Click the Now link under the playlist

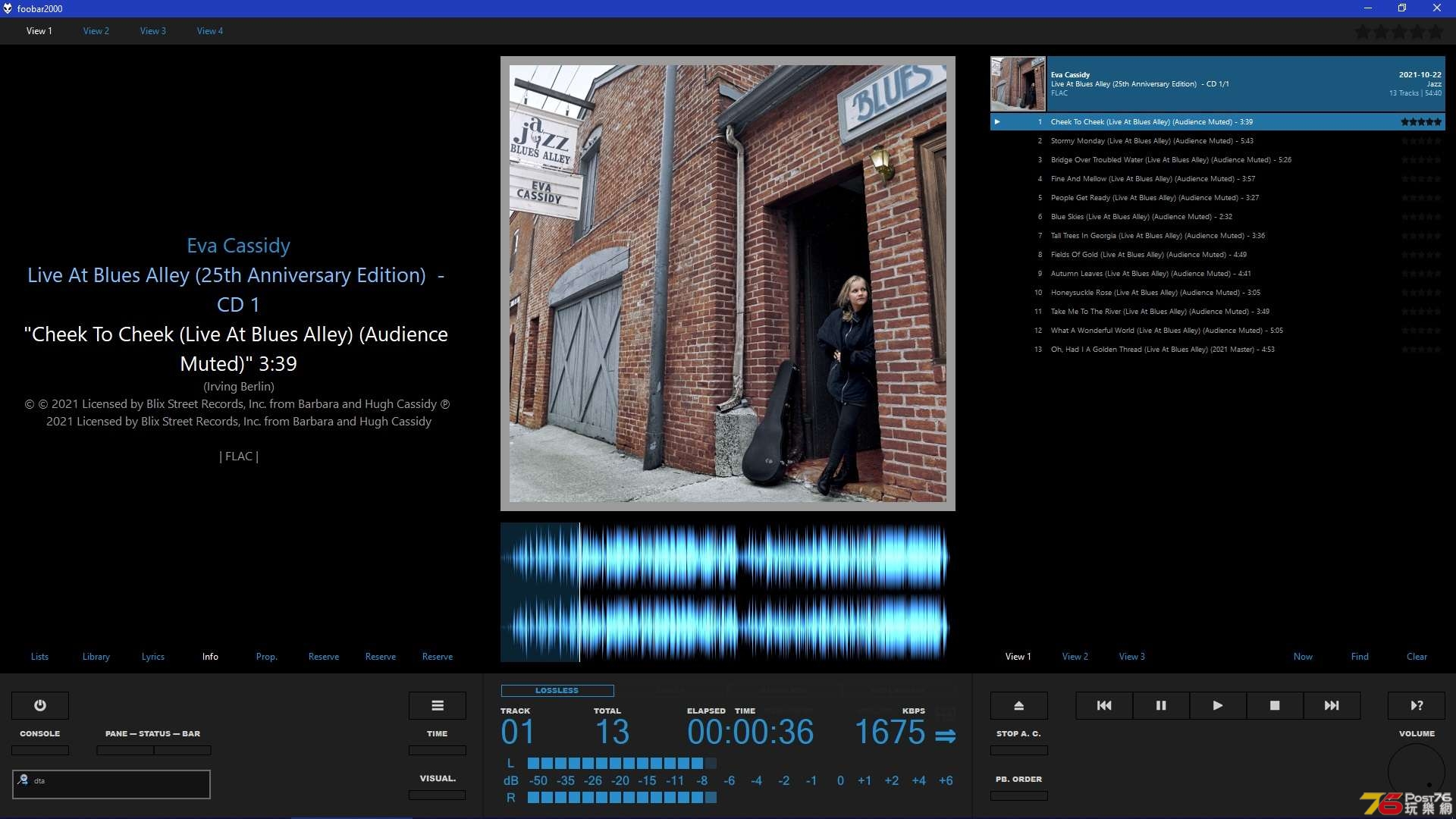pyautogui.click(x=1303, y=657)
